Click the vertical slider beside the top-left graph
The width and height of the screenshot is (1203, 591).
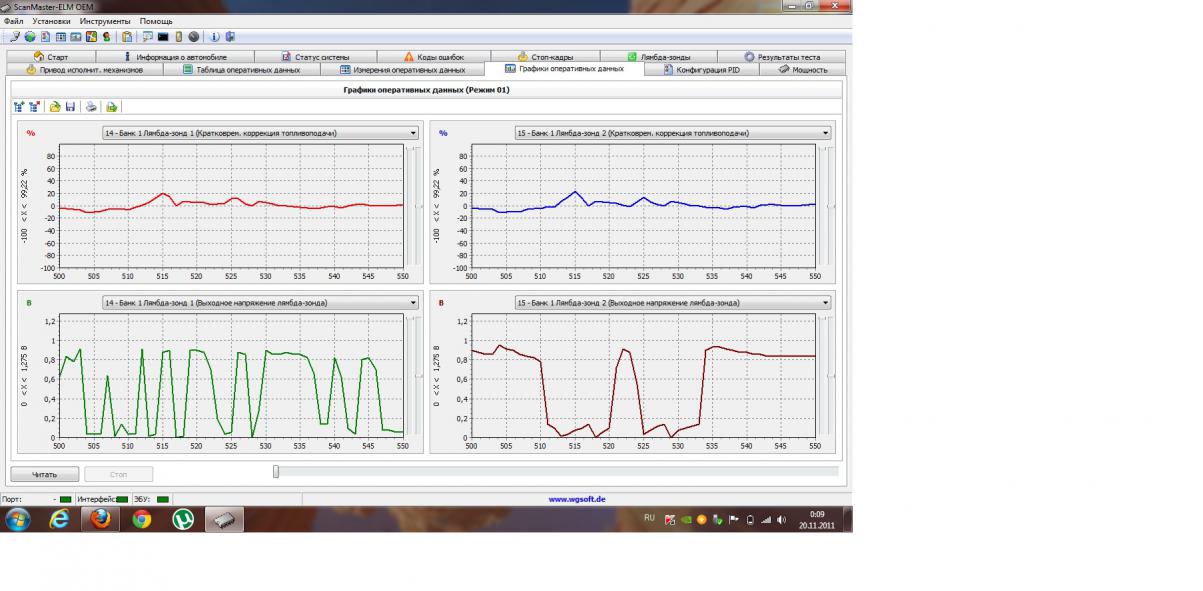(x=420, y=207)
